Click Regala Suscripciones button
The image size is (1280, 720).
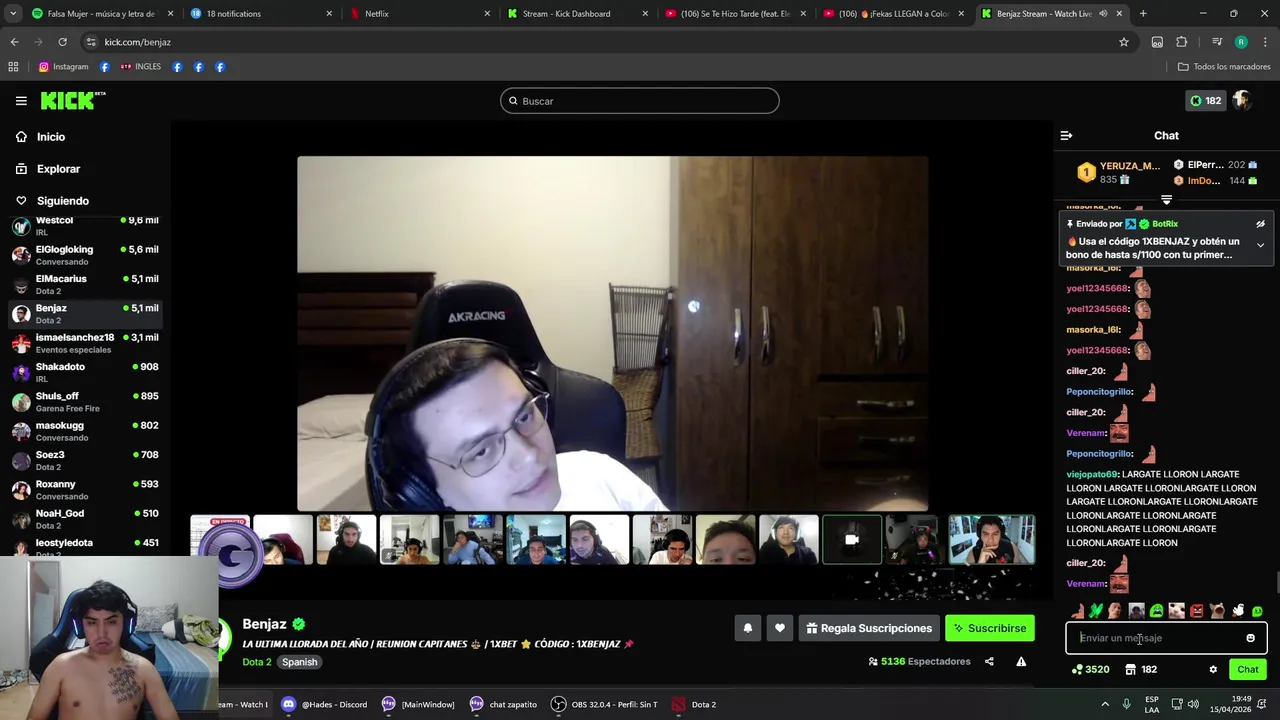click(868, 628)
